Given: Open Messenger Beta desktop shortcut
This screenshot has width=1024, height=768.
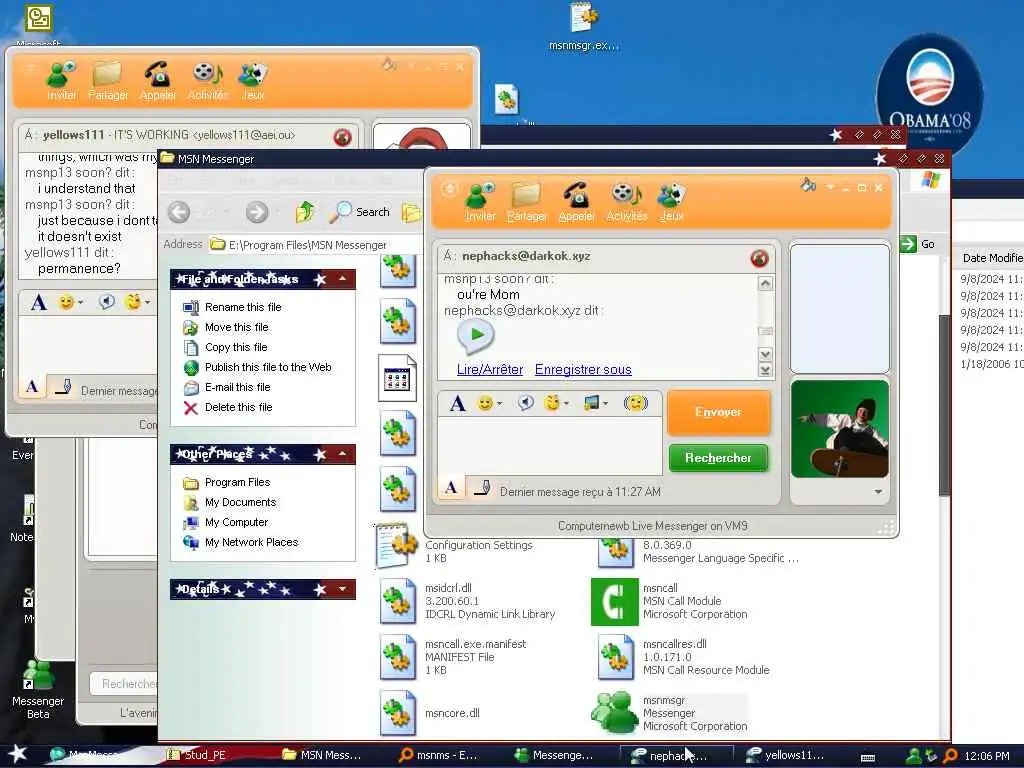Looking at the screenshot, I should tap(38, 689).
